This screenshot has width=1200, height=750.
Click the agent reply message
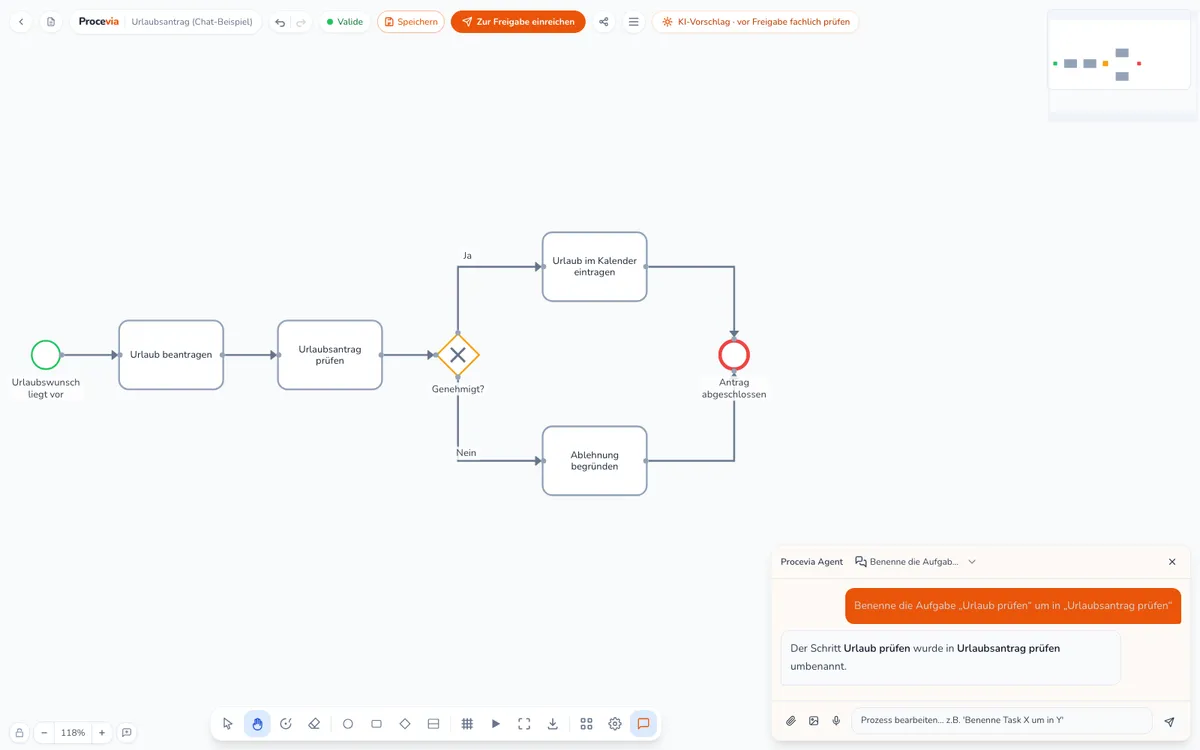(950, 657)
